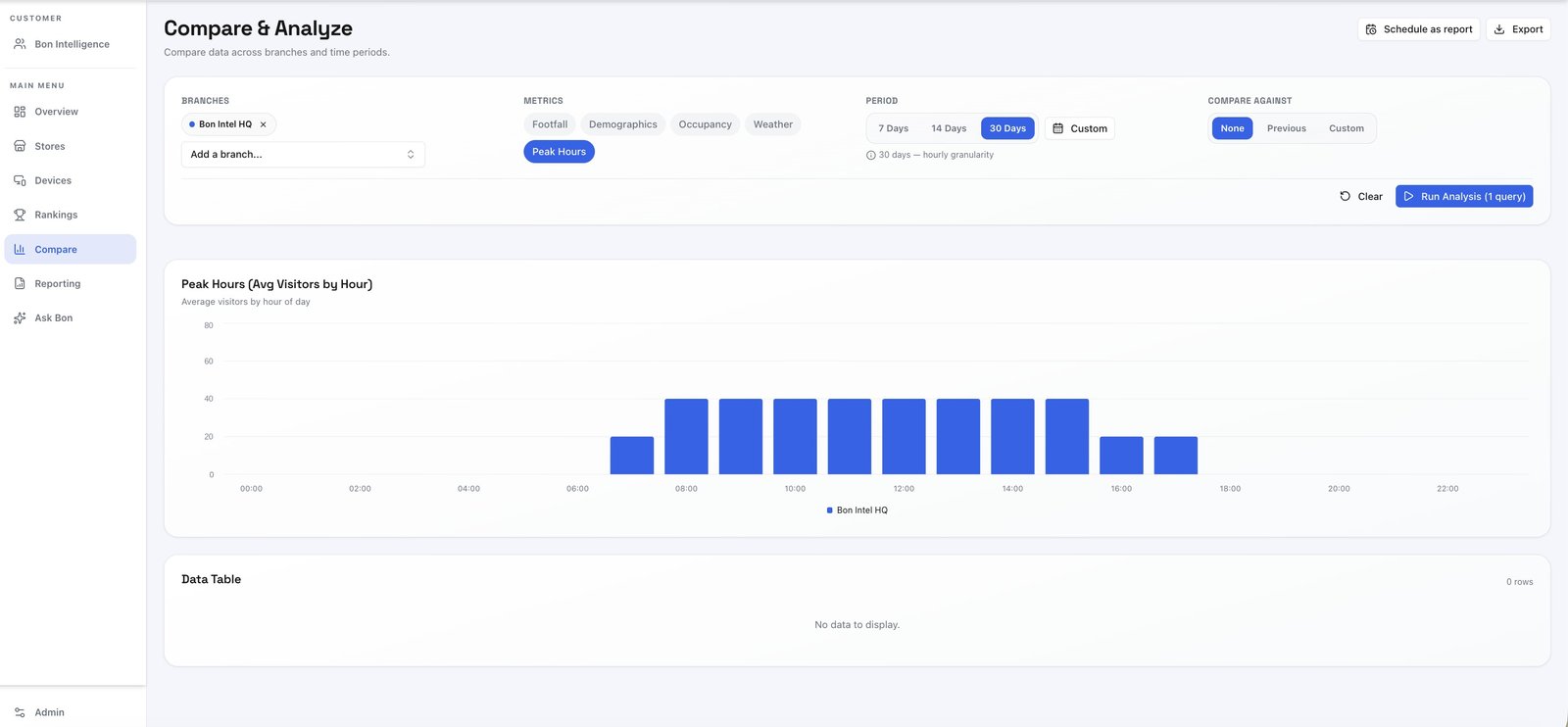
Task: Set compare against to None
Action: (x=1232, y=128)
